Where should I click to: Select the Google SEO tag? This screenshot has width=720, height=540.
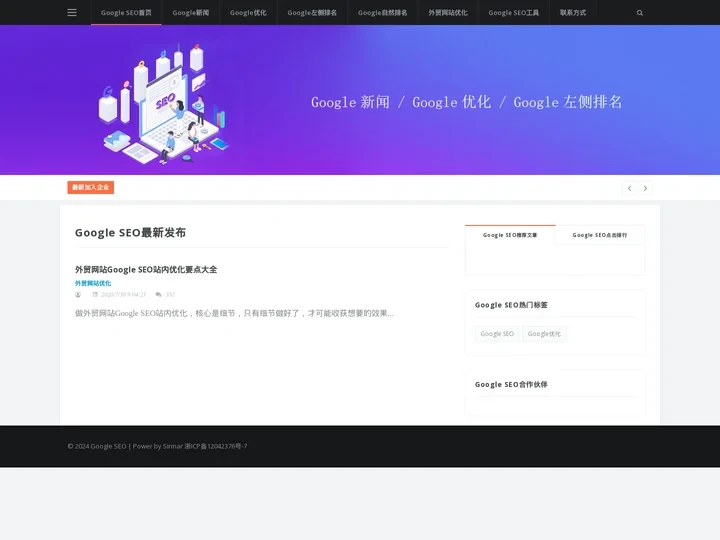point(497,334)
